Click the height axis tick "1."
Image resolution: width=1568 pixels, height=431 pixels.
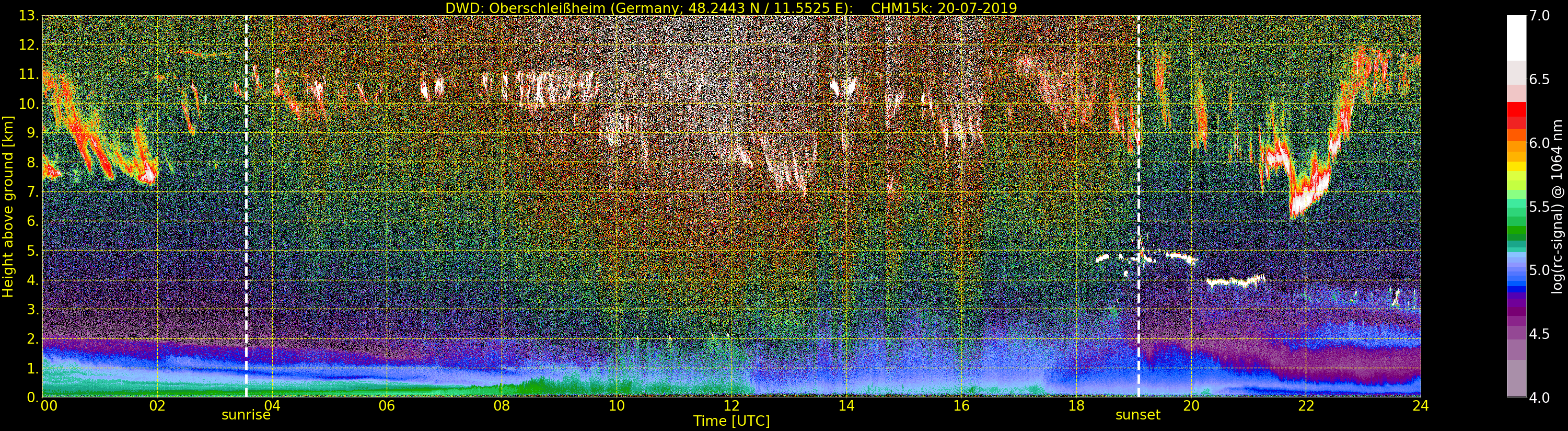click(32, 368)
